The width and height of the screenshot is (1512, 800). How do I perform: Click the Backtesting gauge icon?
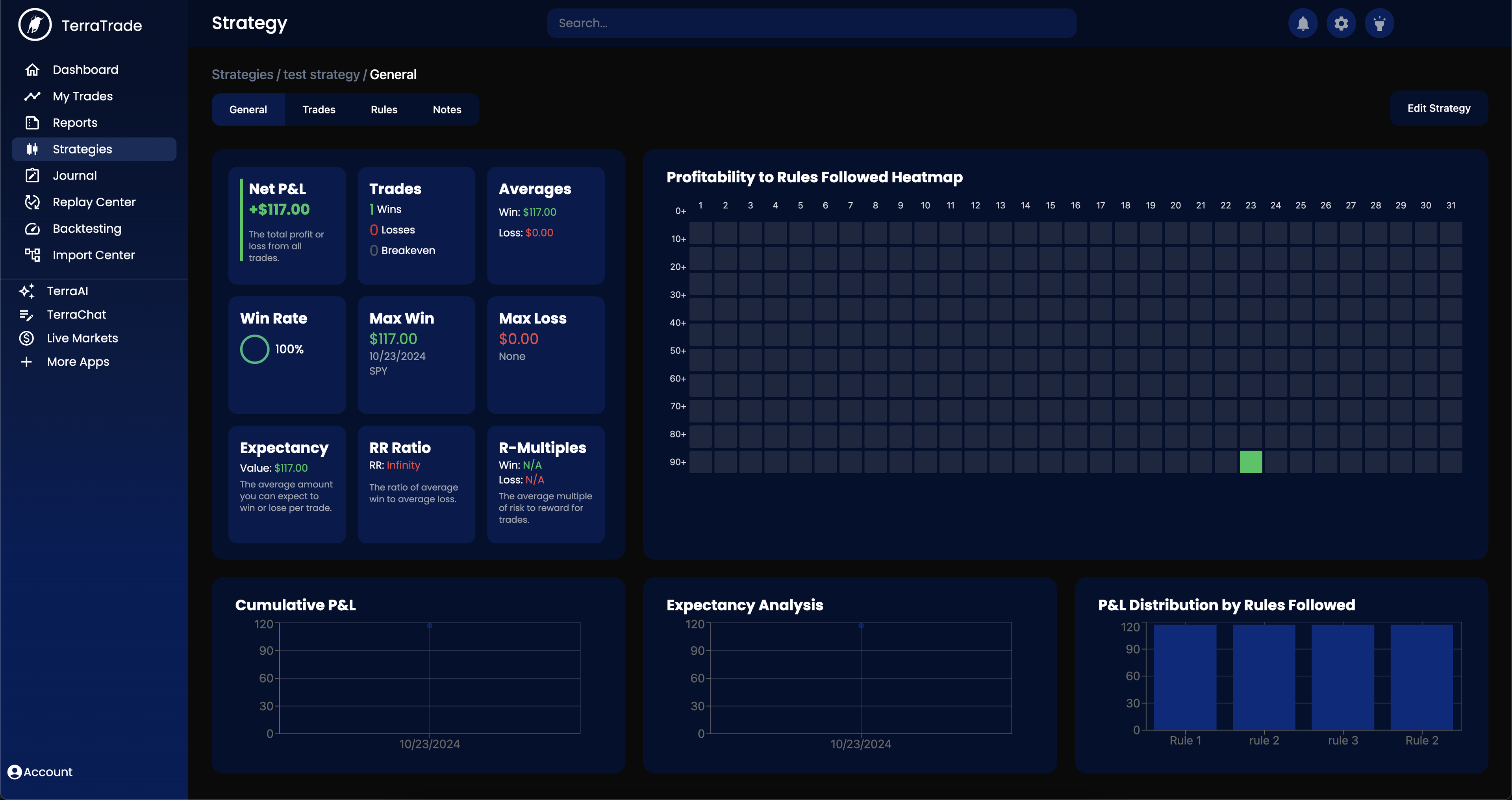32,228
